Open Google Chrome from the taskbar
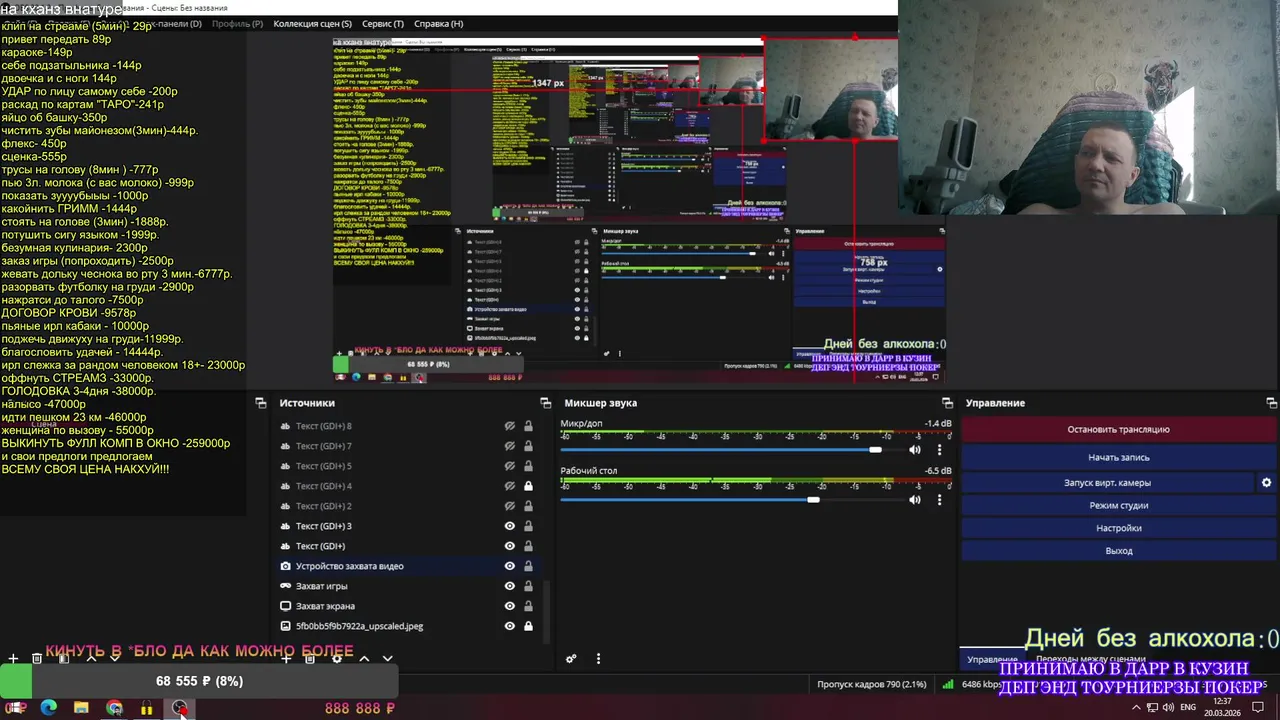 pyautogui.click(x=114, y=708)
